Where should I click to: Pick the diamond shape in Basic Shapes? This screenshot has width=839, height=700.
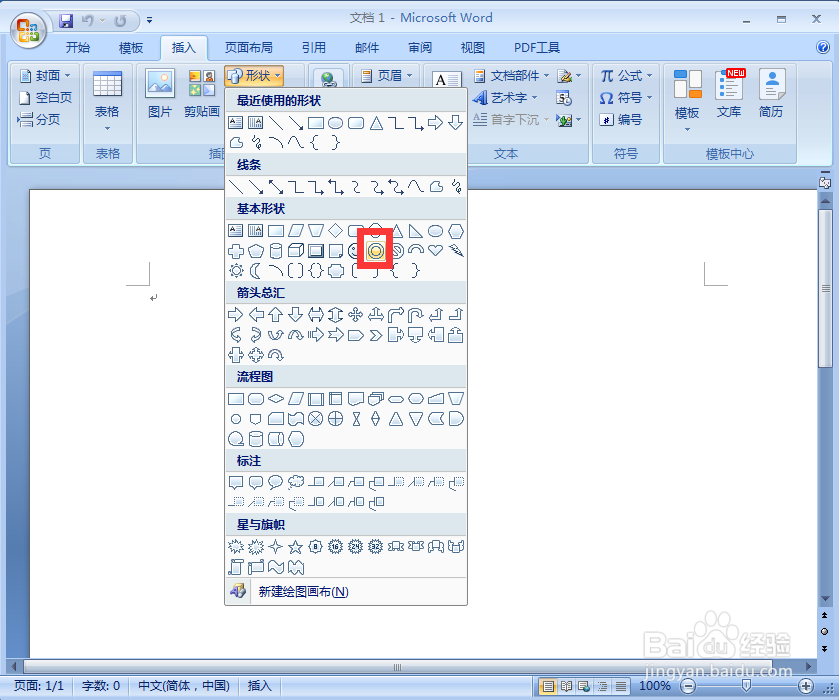335,231
